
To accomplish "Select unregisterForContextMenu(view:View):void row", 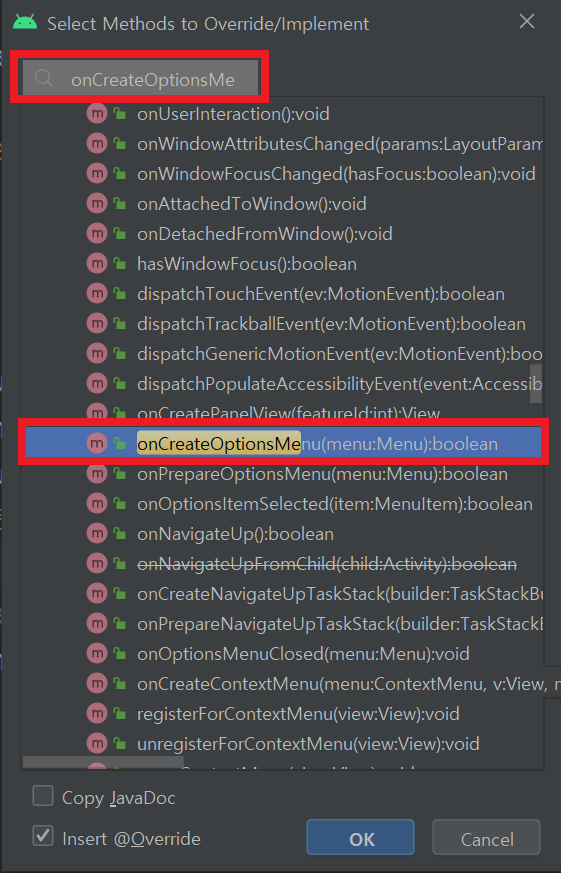I will (x=282, y=744).
